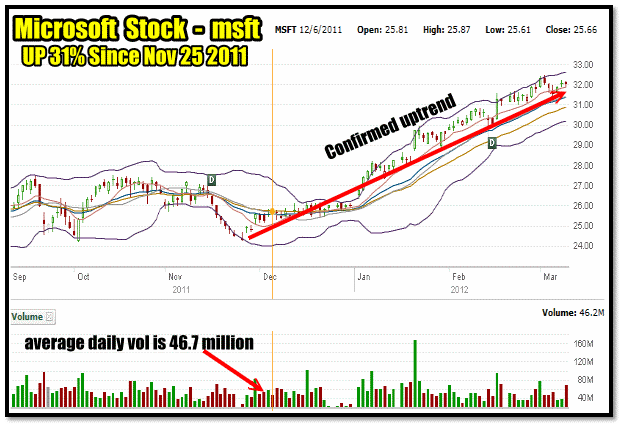The height and width of the screenshot is (428, 624).
Task: Click the 24.00 price axis label
Action: (583, 246)
